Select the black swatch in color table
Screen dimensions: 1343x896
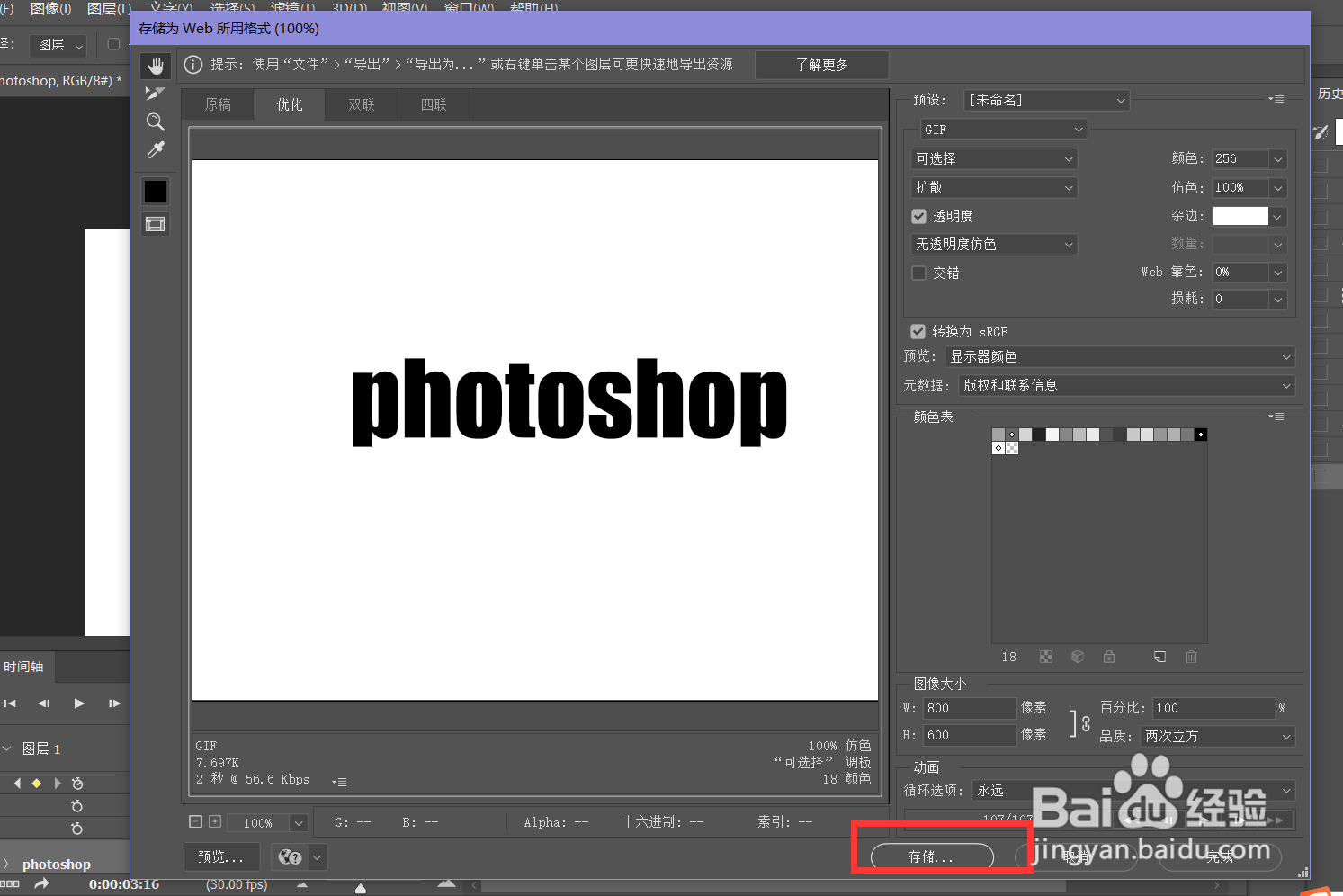click(x=1201, y=435)
